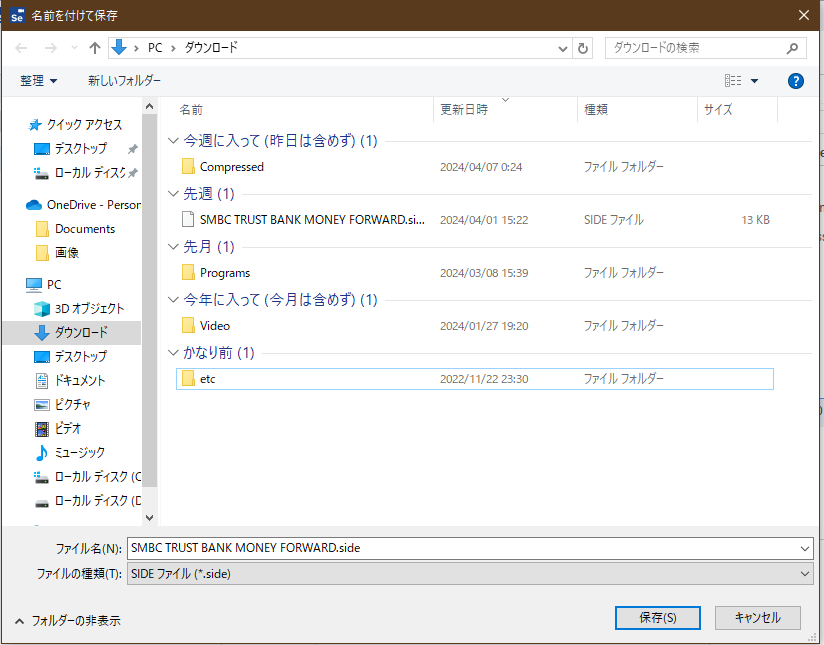The width and height of the screenshot is (824, 645).
Task: Select the Programs folder
Action: [x=475, y=273]
